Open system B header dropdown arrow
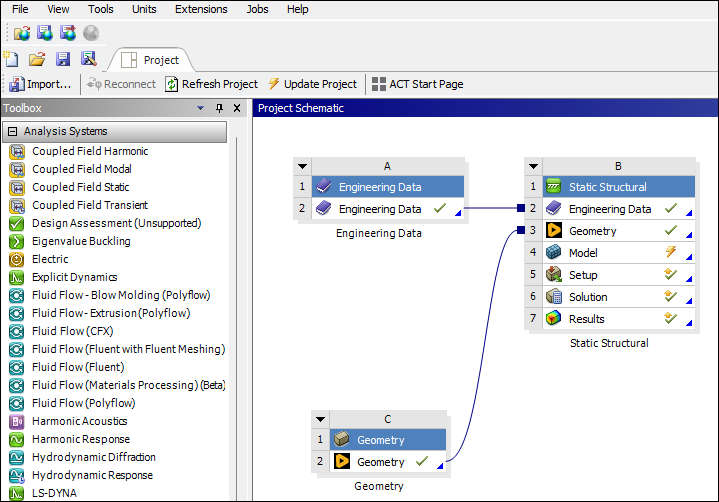The image size is (719, 502). click(534, 166)
